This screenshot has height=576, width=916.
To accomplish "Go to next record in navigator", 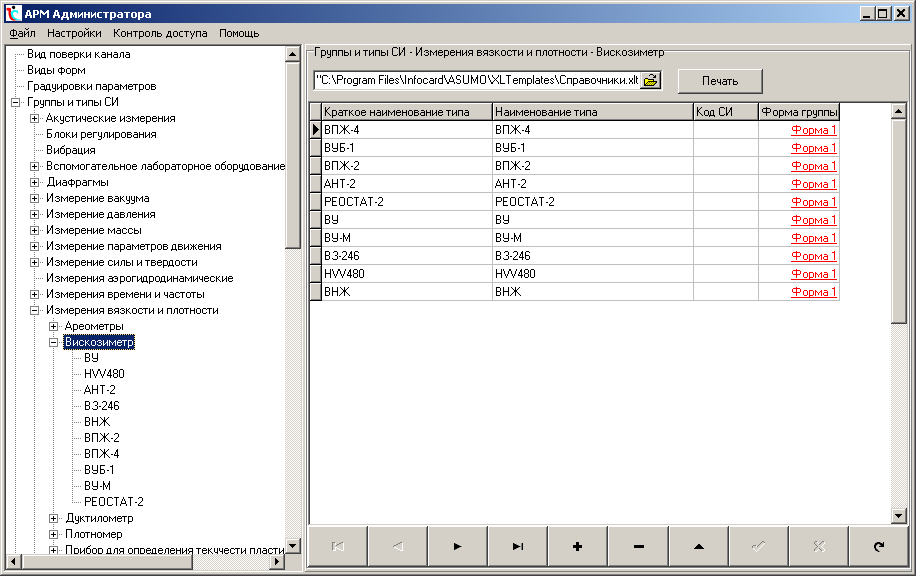I will coord(458,546).
